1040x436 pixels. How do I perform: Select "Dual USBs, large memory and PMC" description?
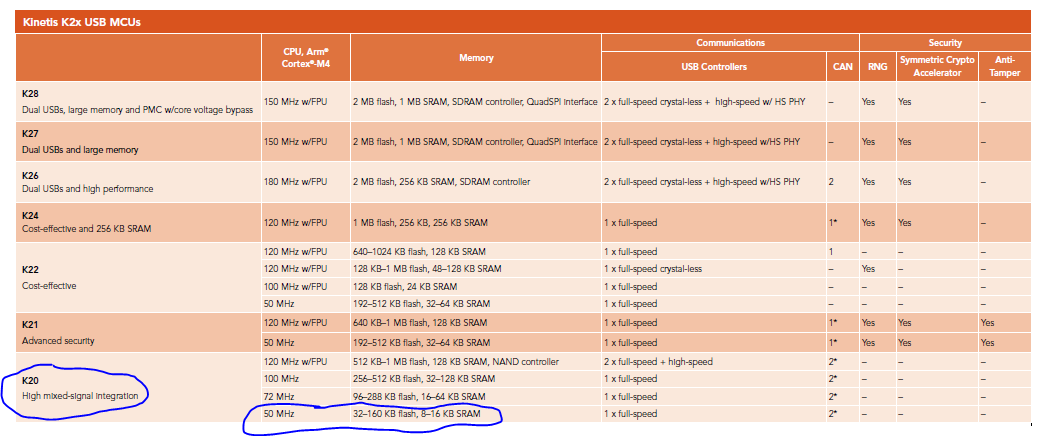tap(137, 110)
